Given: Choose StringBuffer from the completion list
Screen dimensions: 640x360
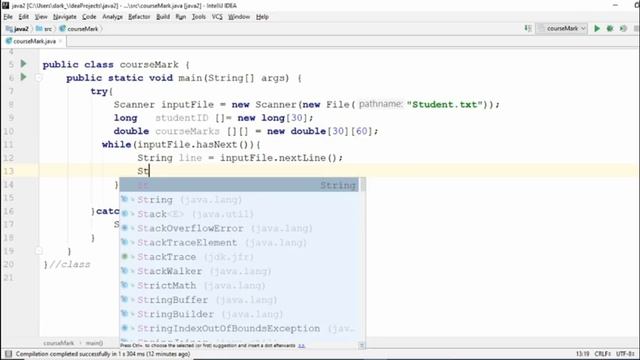Looking at the screenshot, I should tap(239, 300).
